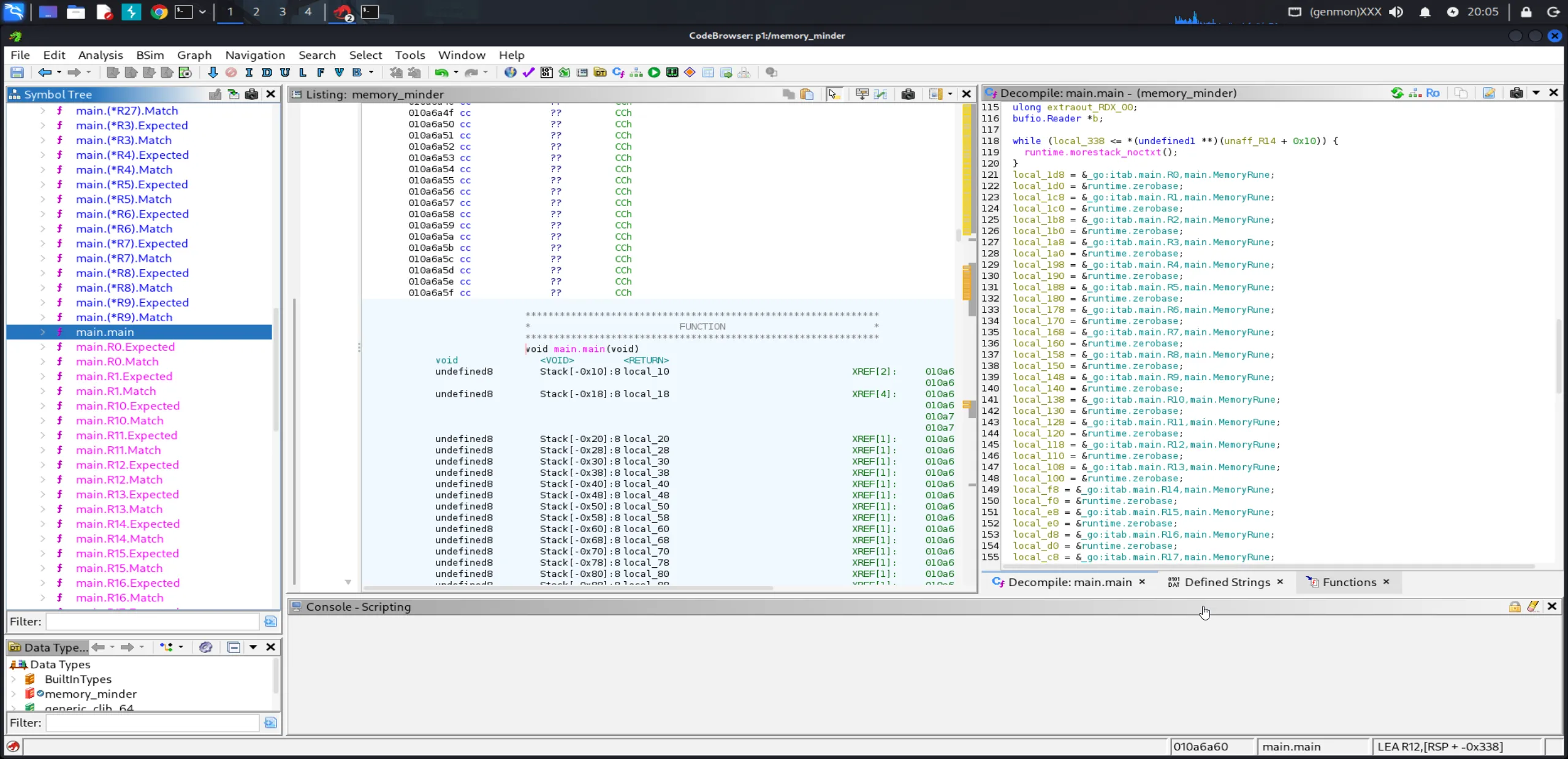The width and height of the screenshot is (1568, 759).
Task: Switch to the Defined Strings tab
Action: (x=1227, y=582)
